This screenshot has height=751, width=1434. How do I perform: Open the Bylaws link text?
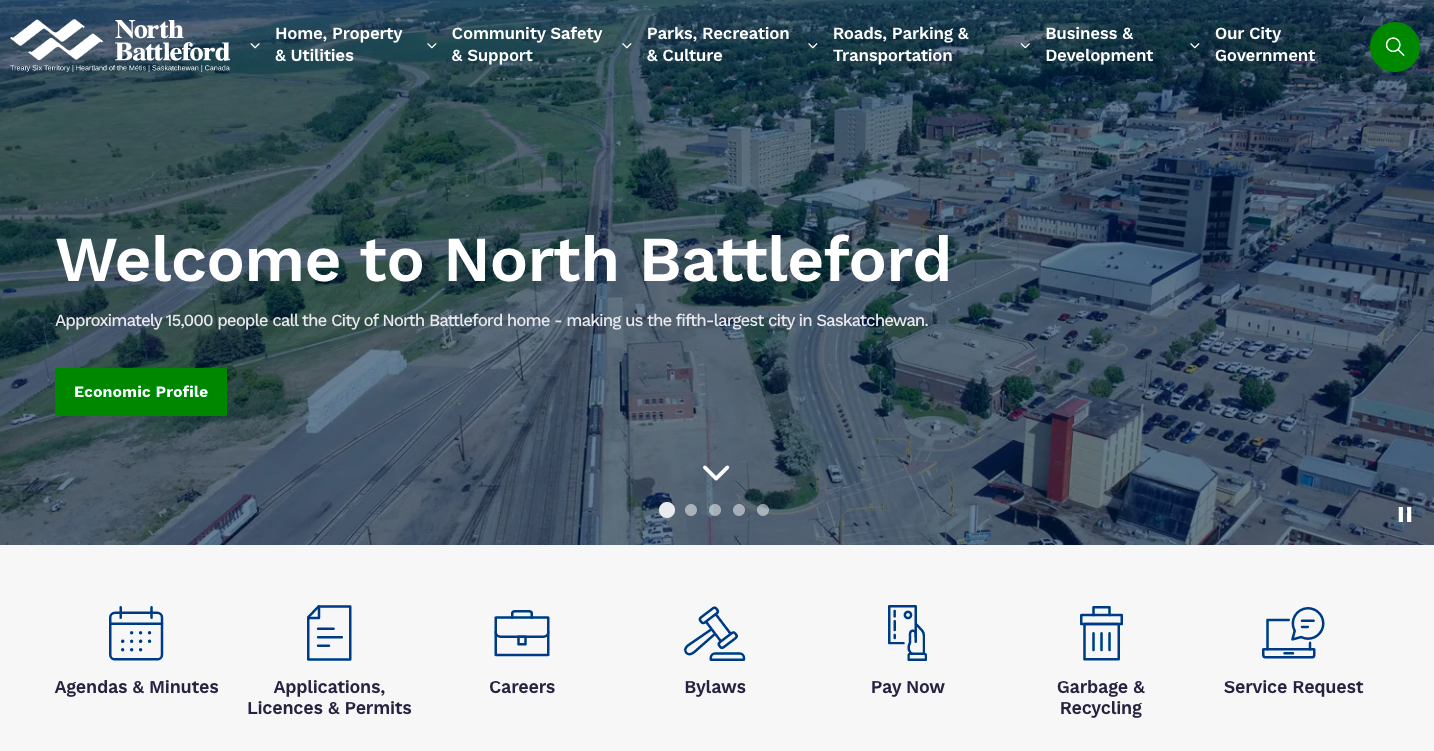pyautogui.click(x=715, y=687)
